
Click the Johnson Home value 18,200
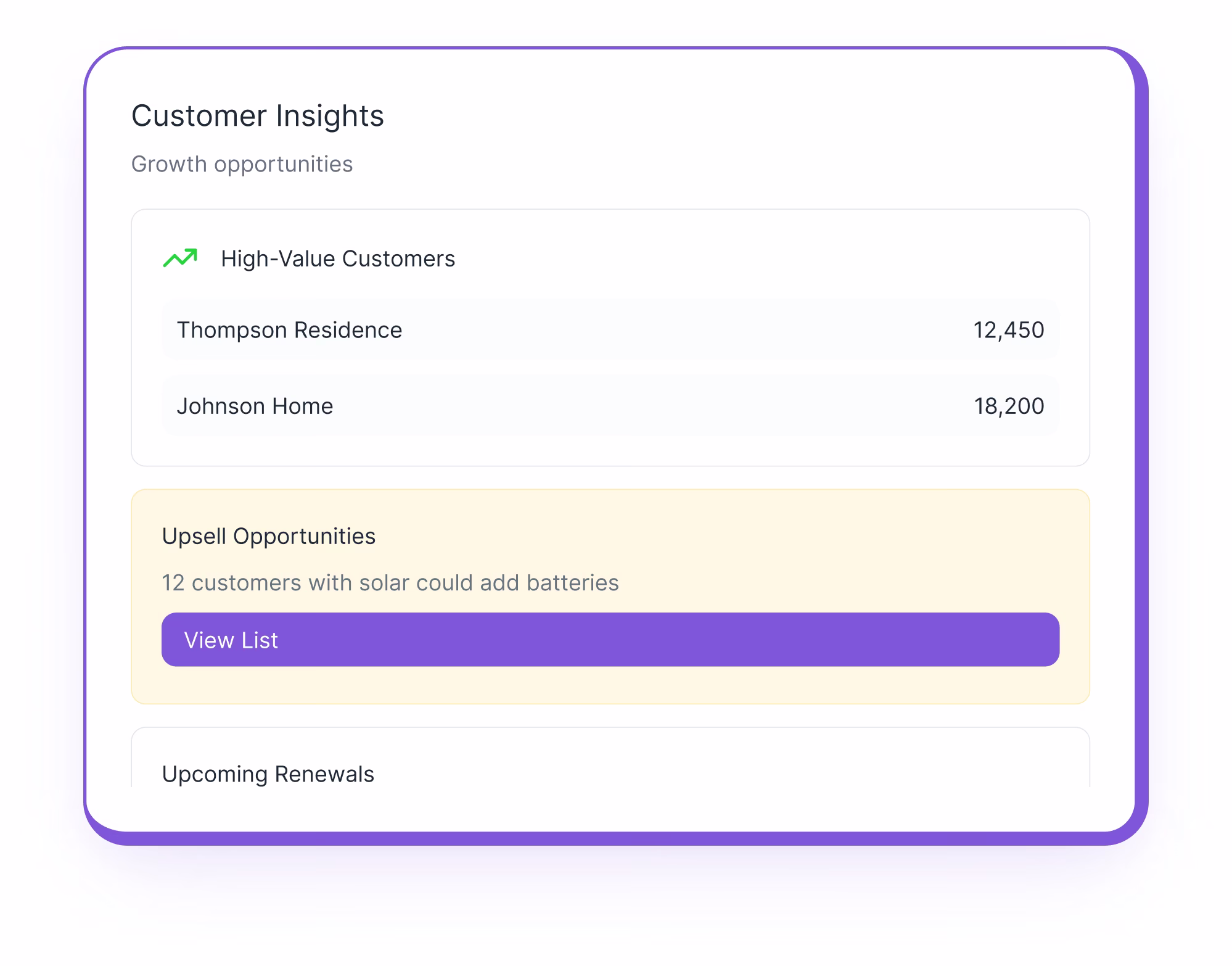coord(1009,406)
